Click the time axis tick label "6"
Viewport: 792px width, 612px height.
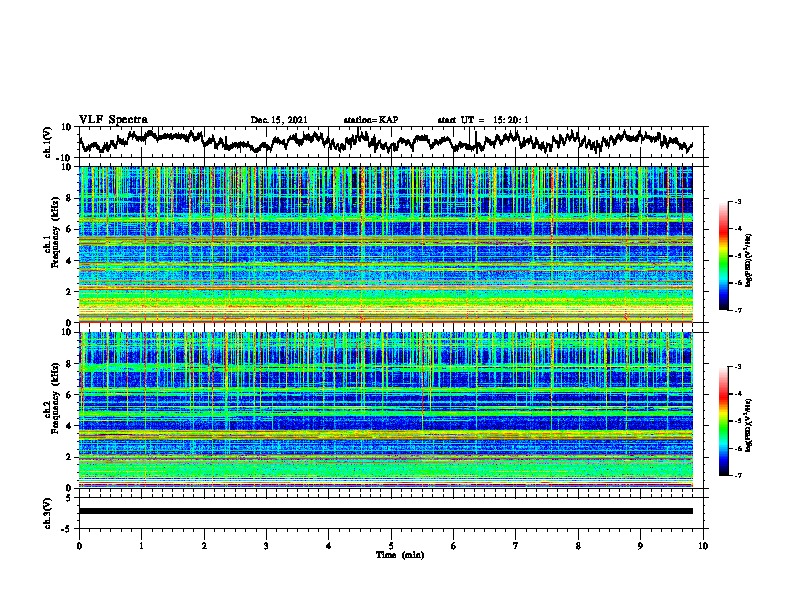pos(453,546)
